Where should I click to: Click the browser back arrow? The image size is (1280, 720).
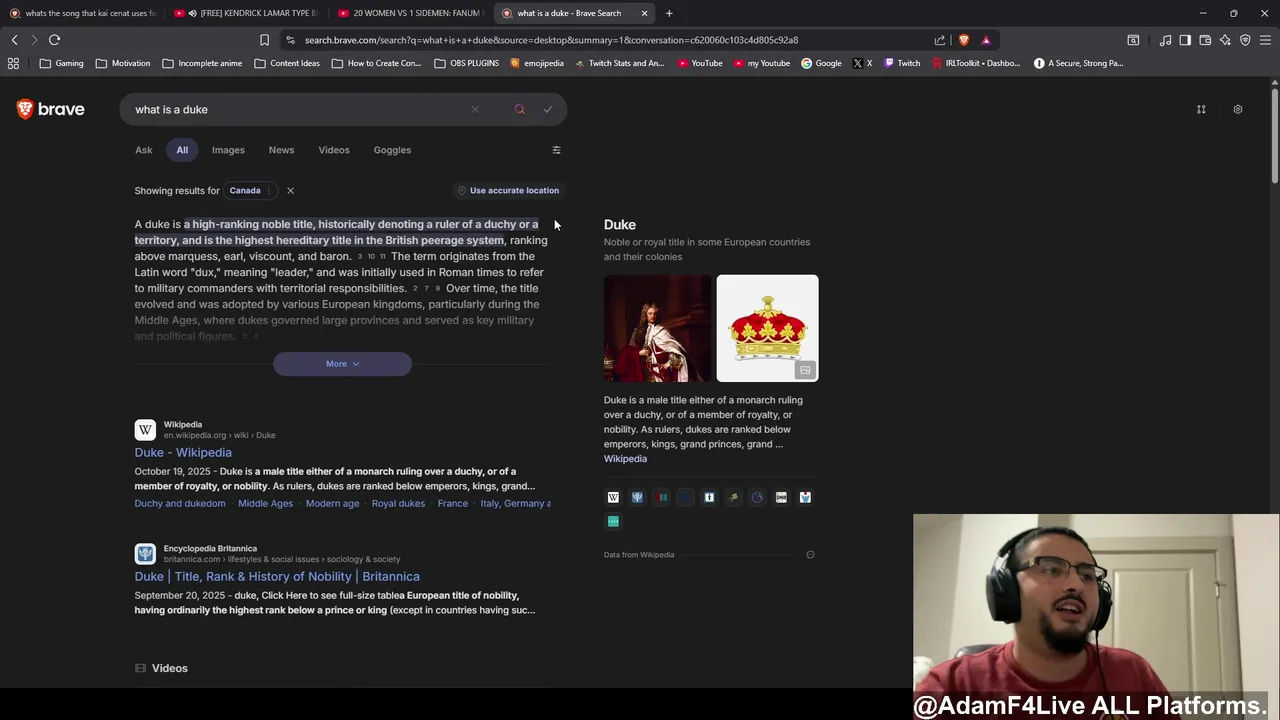tap(14, 40)
